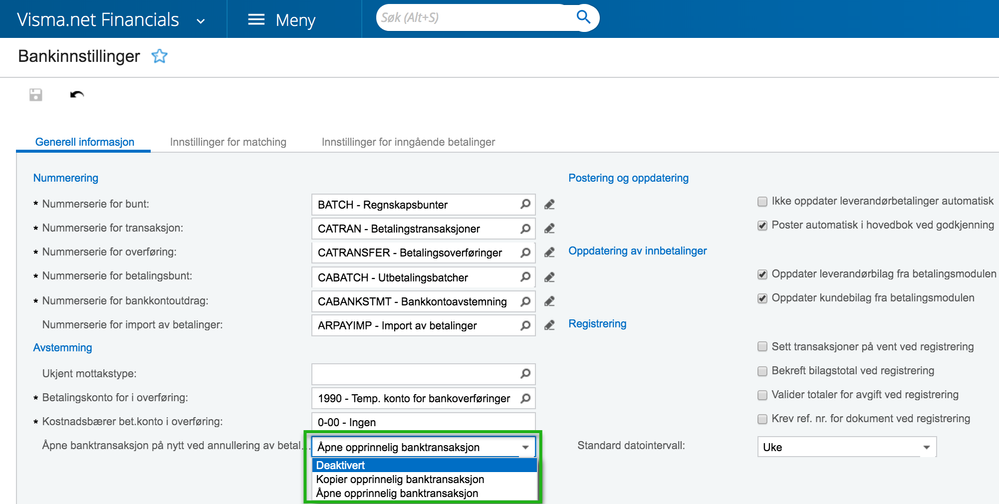Edit the CABATCH number series with pencil
The image size is (999, 504).
point(549,277)
